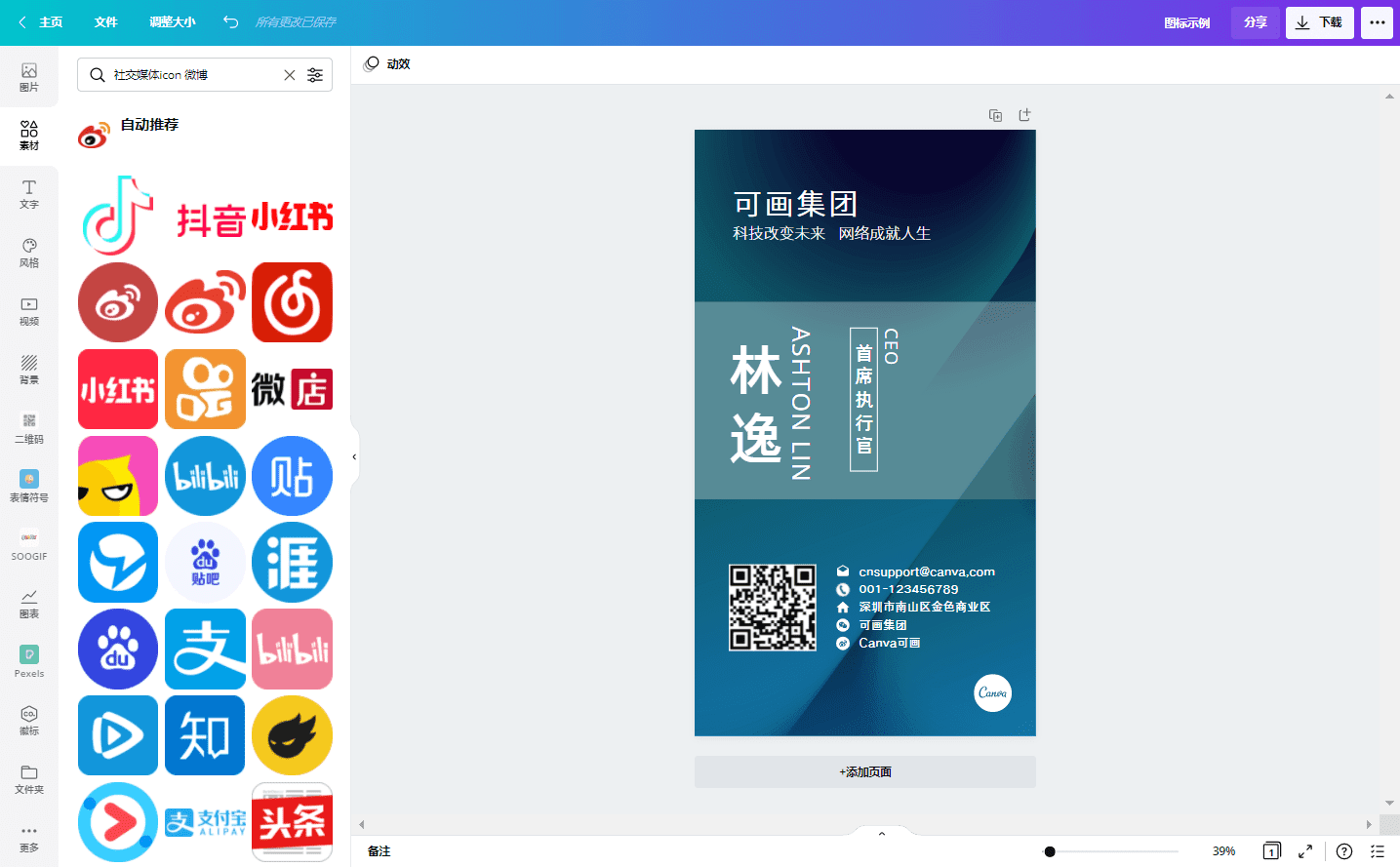Select the QR code on the card

[x=773, y=608]
